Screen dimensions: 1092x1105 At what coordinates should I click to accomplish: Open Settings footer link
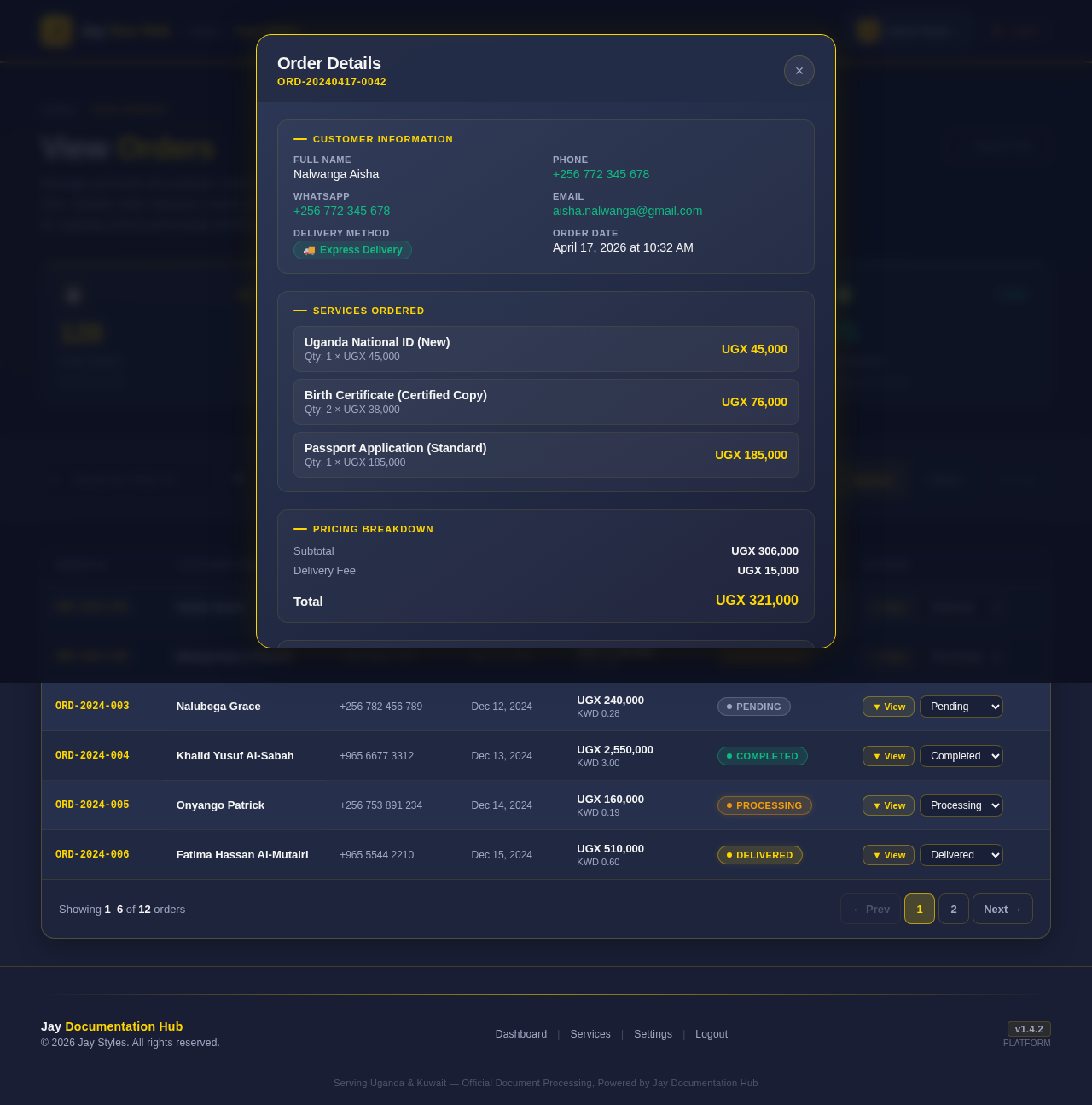(653, 1034)
